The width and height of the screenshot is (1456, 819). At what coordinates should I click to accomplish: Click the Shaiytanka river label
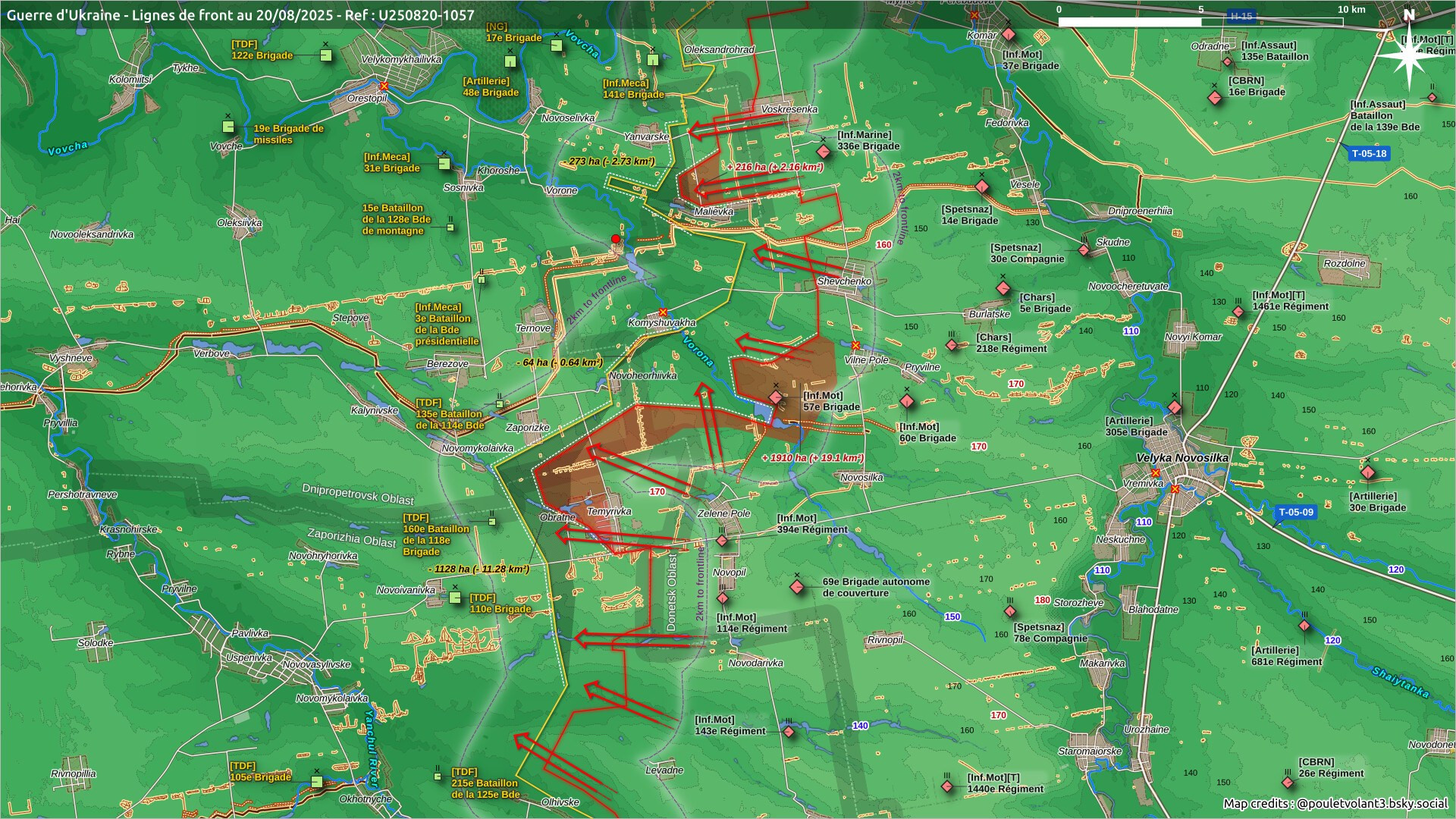(1400, 682)
